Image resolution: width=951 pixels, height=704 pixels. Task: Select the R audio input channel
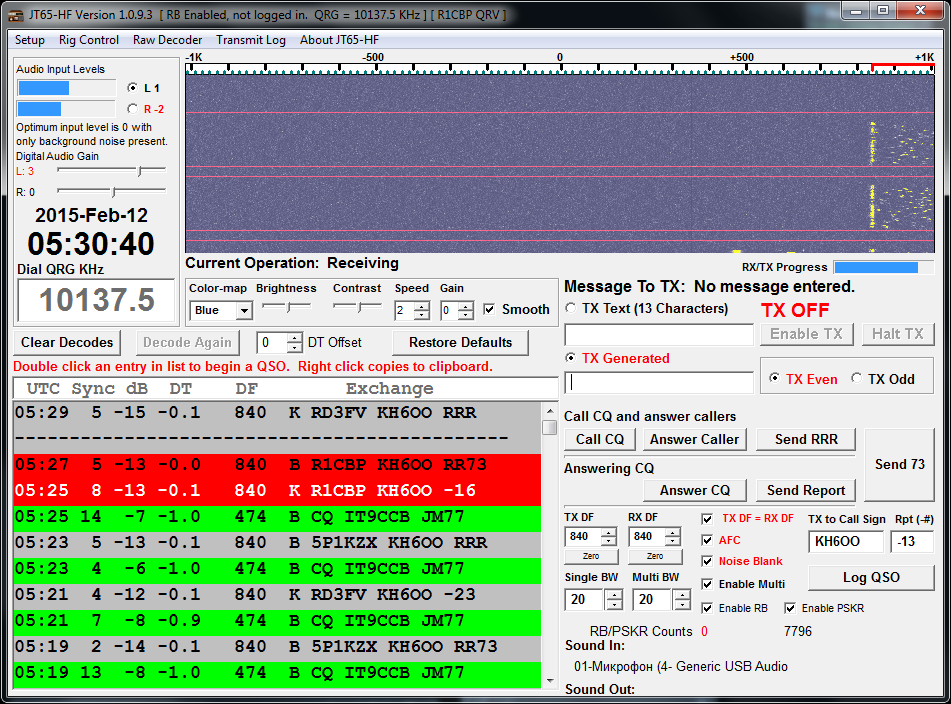[x=133, y=109]
